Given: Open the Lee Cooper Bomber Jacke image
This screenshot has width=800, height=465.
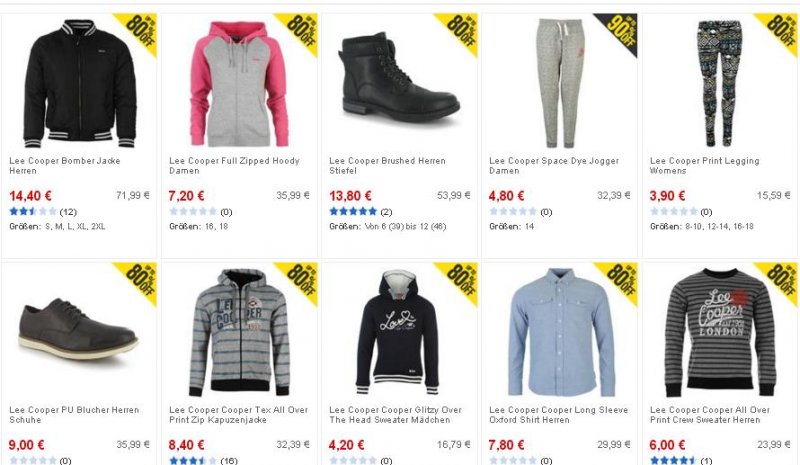Looking at the screenshot, I should pyautogui.click(x=80, y=83).
